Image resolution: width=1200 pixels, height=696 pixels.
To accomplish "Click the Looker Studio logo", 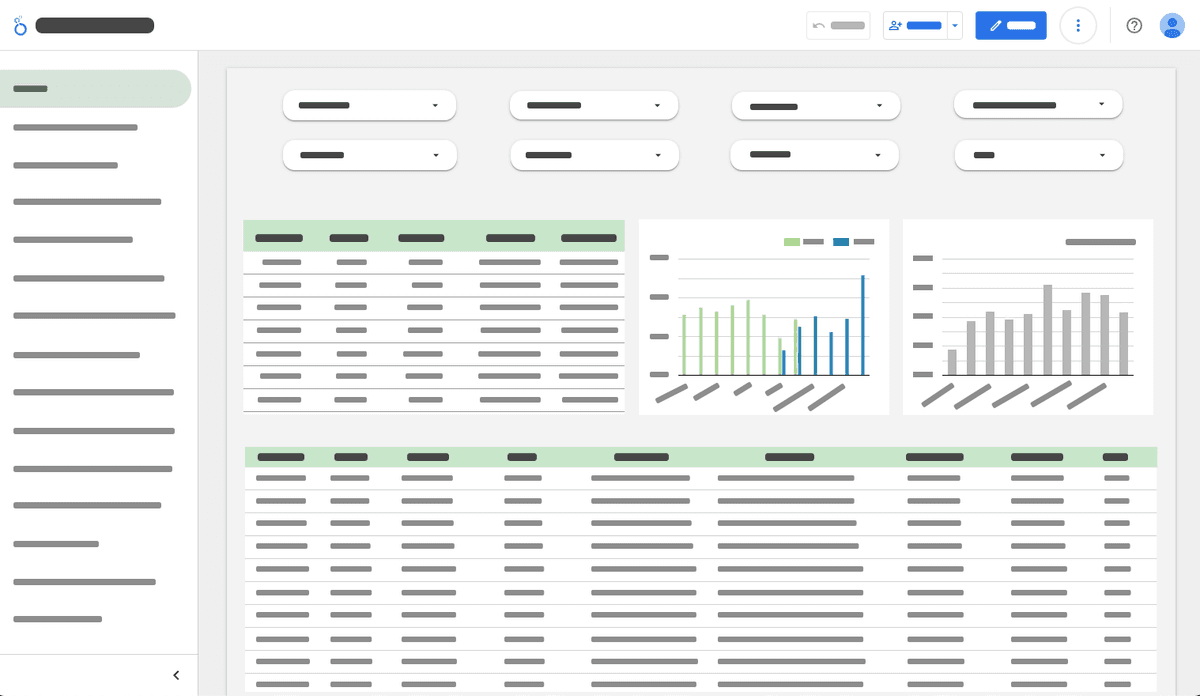I will click(x=20, y=26).
